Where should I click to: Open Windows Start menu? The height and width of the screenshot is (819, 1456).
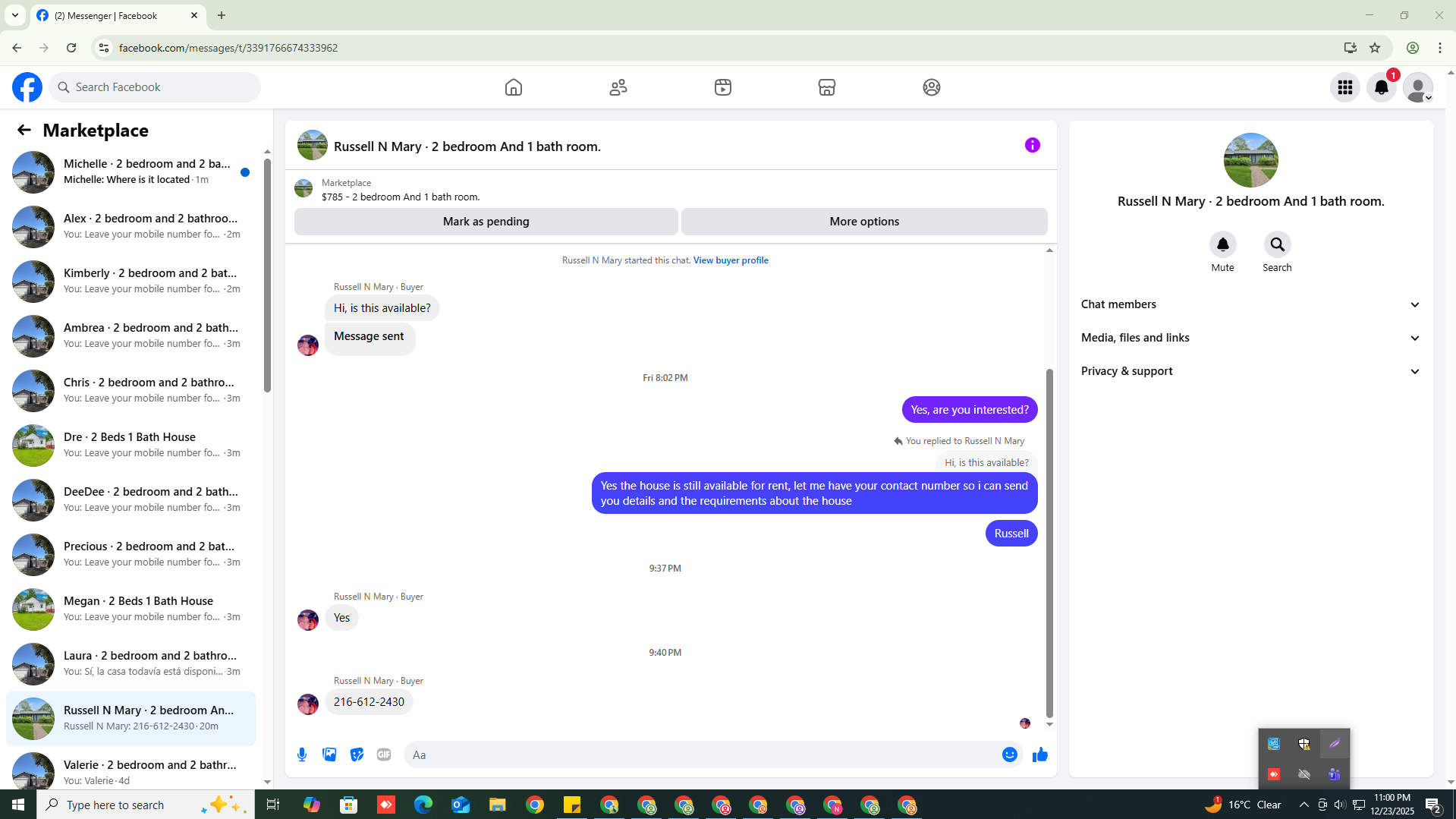click(x=18, y=805)
